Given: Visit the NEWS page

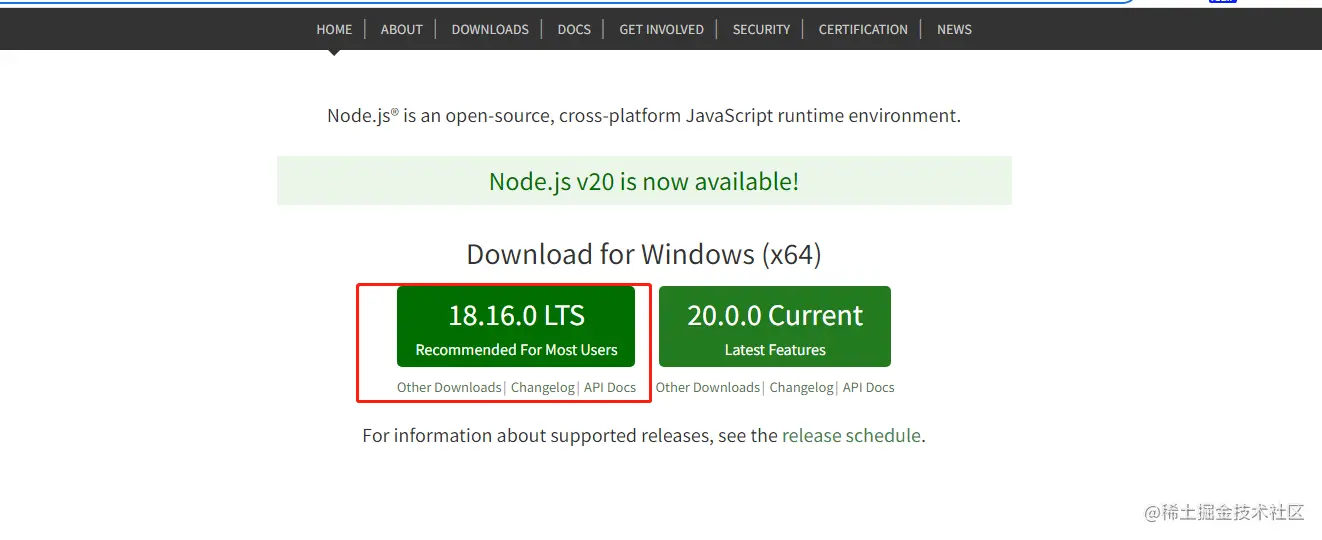Looking at the screenshot, I should pyautogui.click(x=954, y=29).
